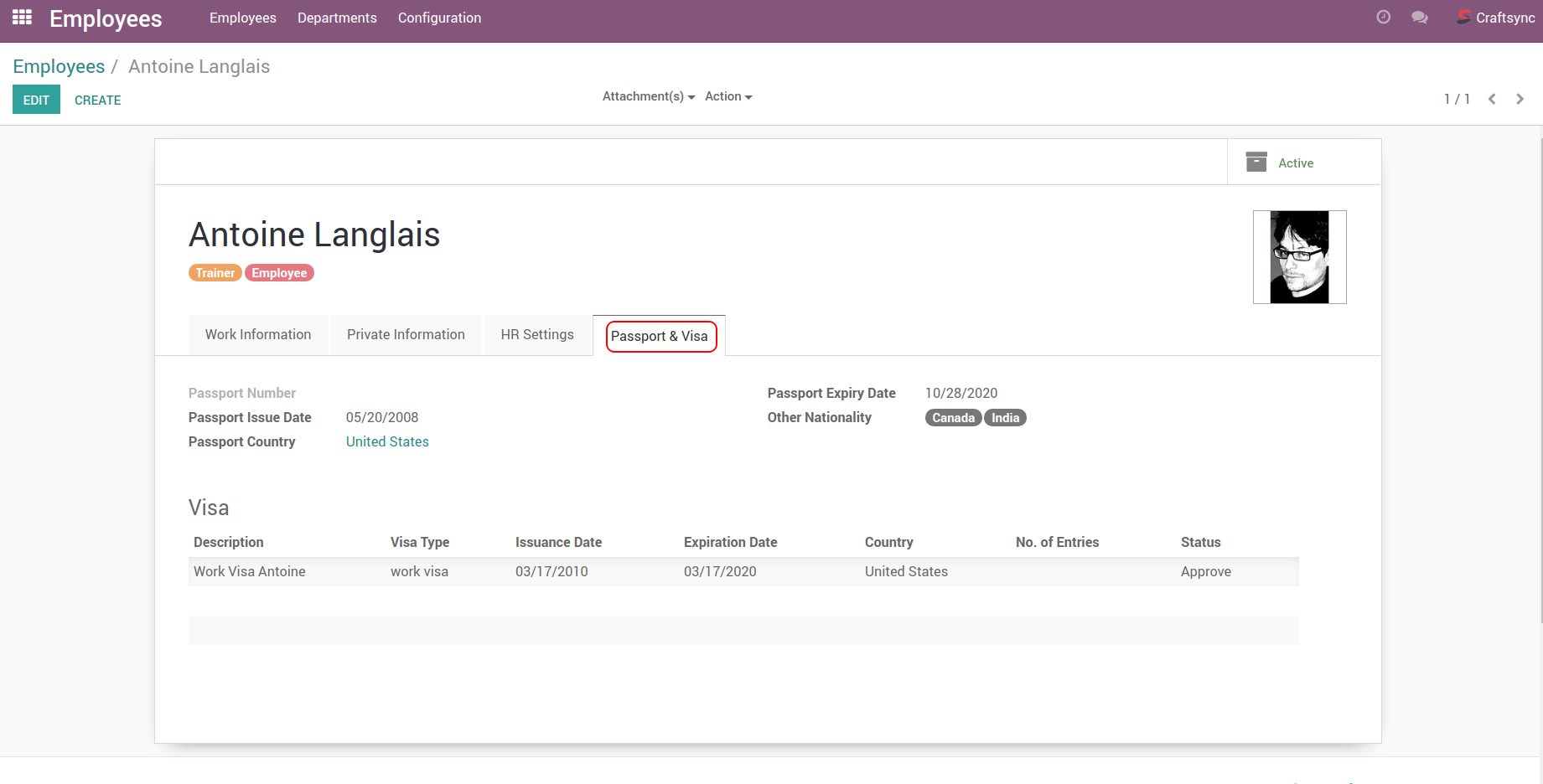Open the chat conversations icon
1543x784 pixels.
click(1419, 18)
